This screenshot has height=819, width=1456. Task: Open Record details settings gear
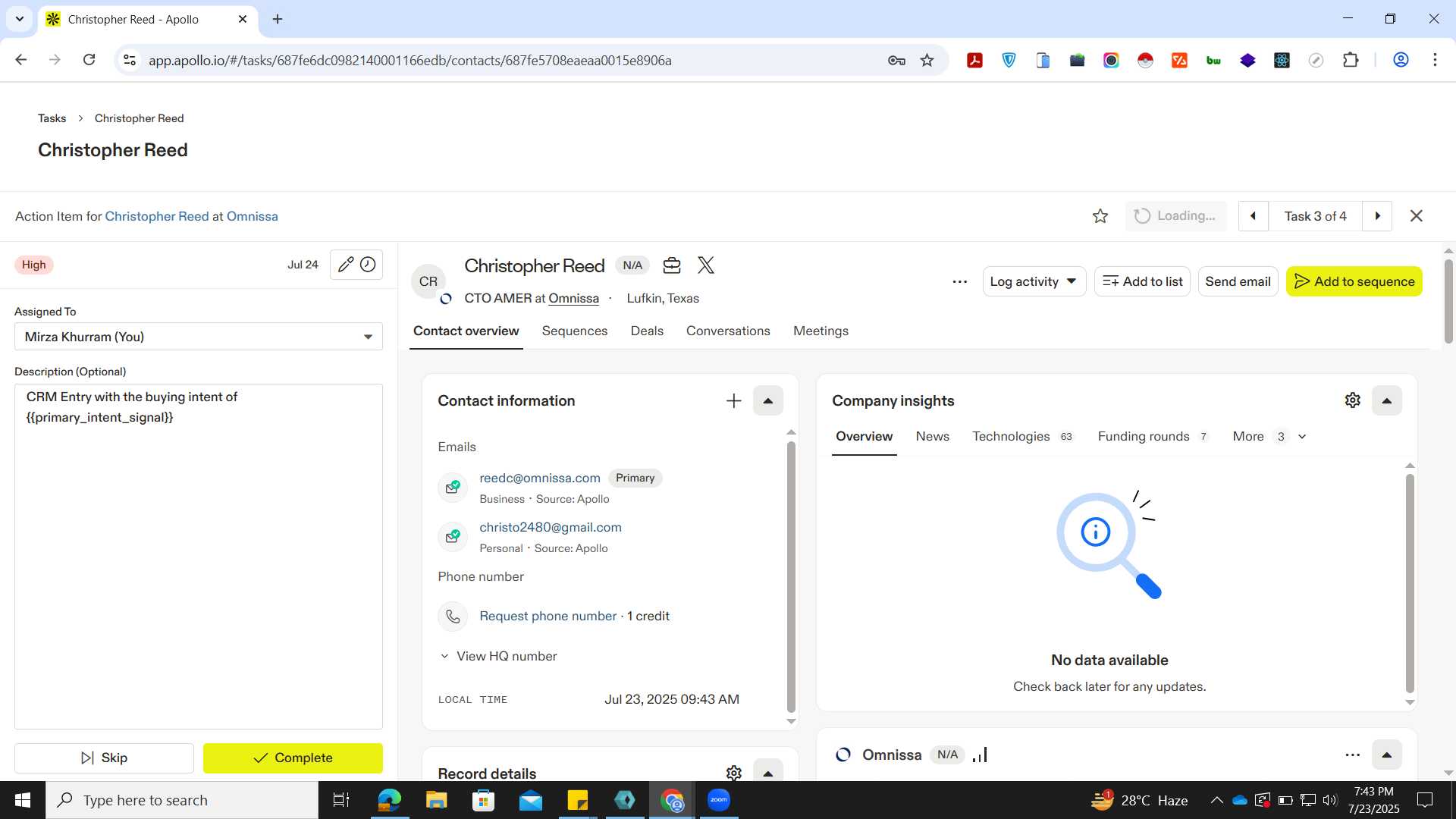tap(733, 773)
